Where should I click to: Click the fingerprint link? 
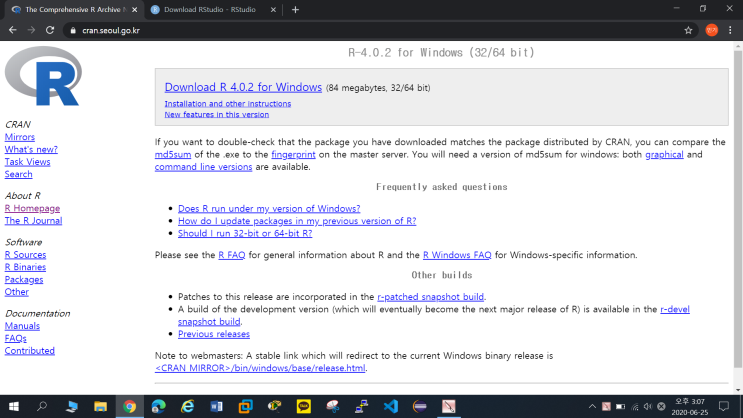click(x=293, y=154)
